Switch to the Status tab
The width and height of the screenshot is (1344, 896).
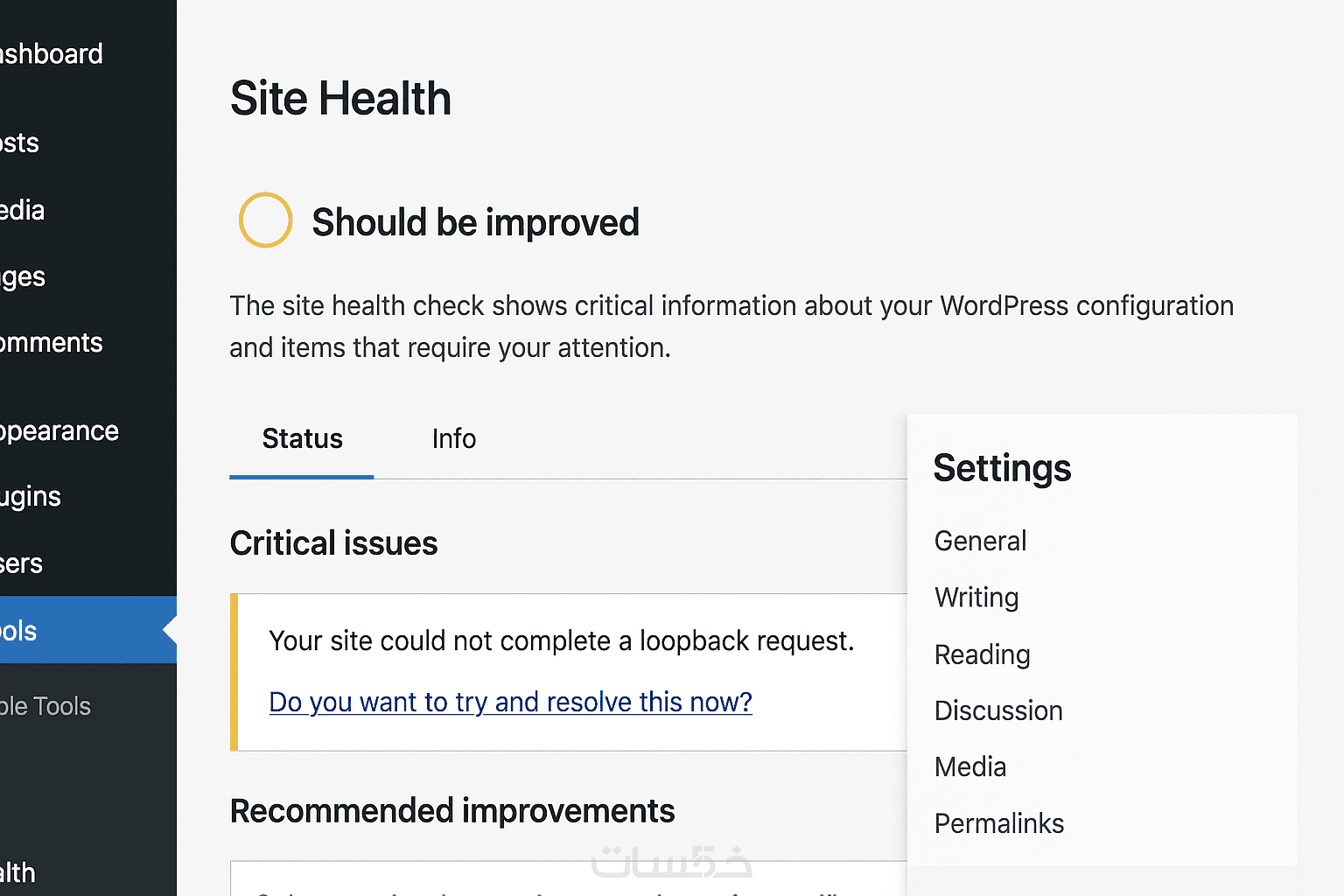point(302,439)
